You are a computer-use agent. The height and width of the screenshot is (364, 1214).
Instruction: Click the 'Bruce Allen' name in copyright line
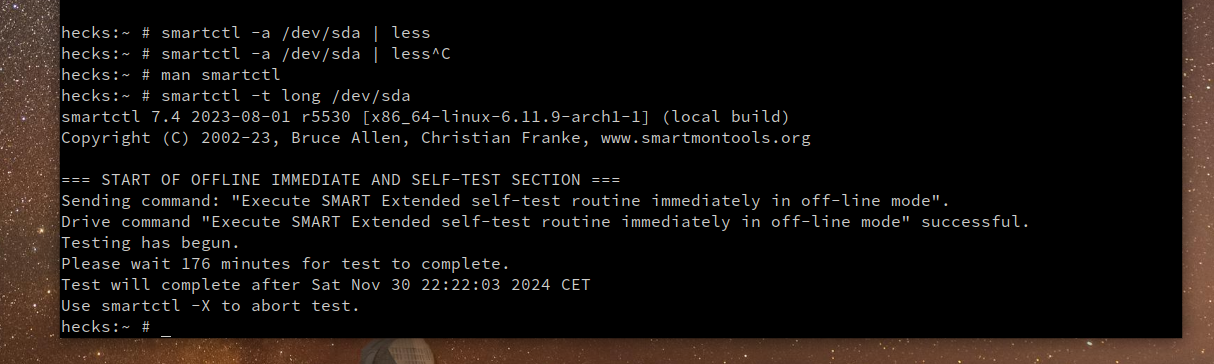(346, 138)
